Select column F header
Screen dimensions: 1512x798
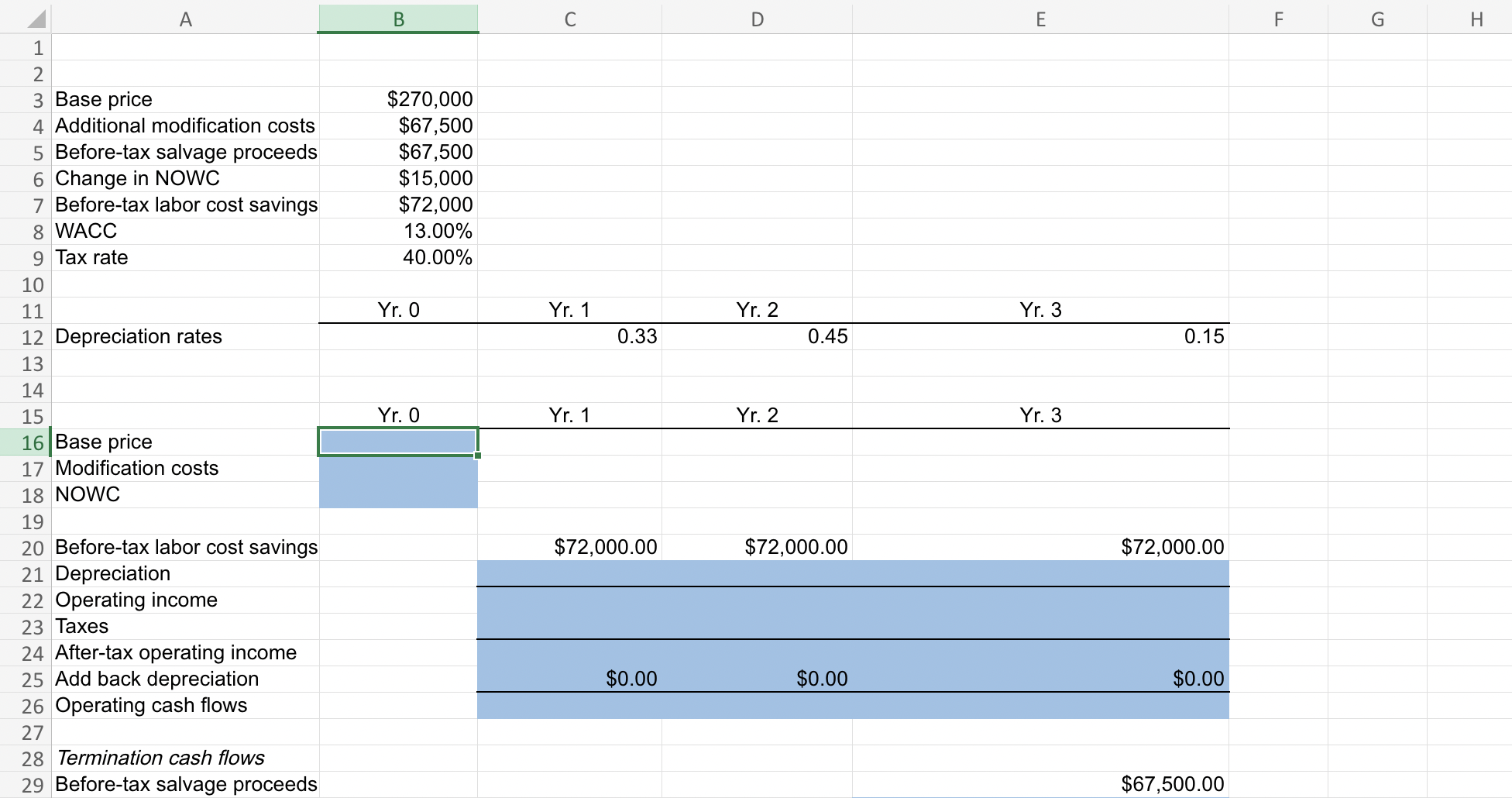tap(1279, 19)
